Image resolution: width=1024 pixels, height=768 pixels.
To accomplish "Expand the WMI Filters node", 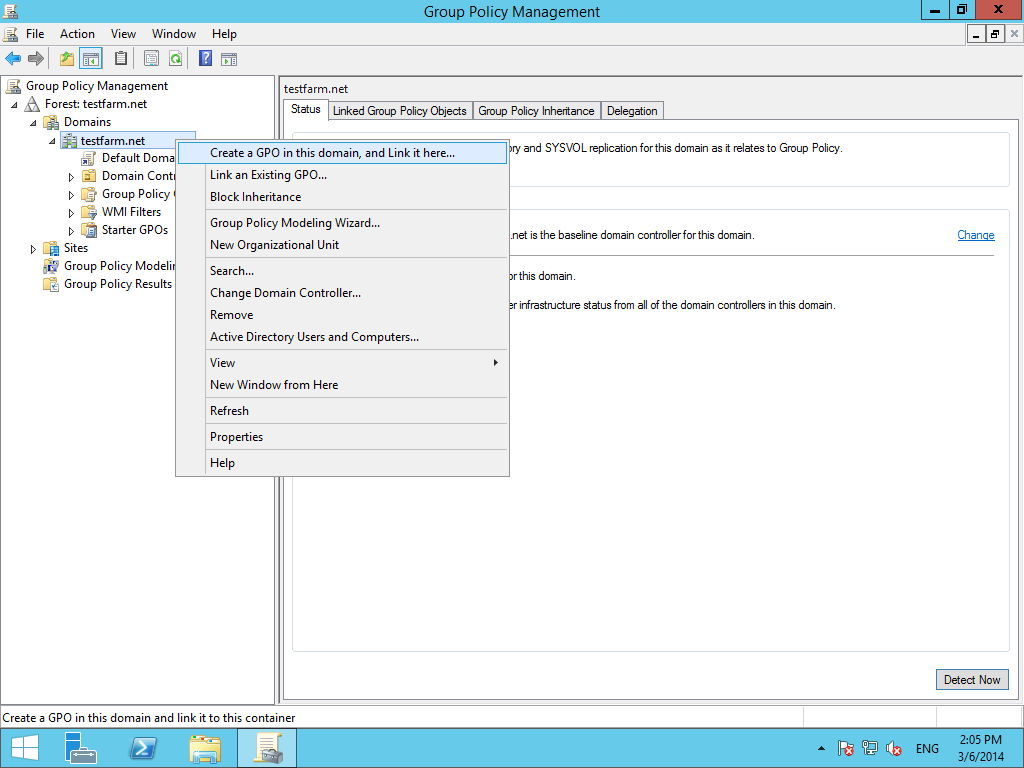I will [71, 213].
